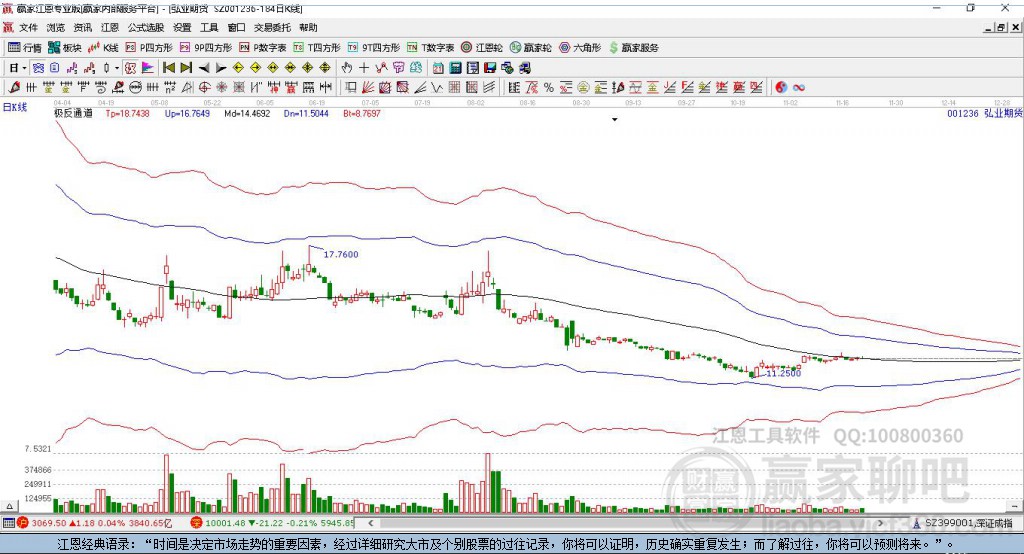Viewport: 1024px width, 554px height.
Task: Open the calendar date icon
Action: pos(438,67)
